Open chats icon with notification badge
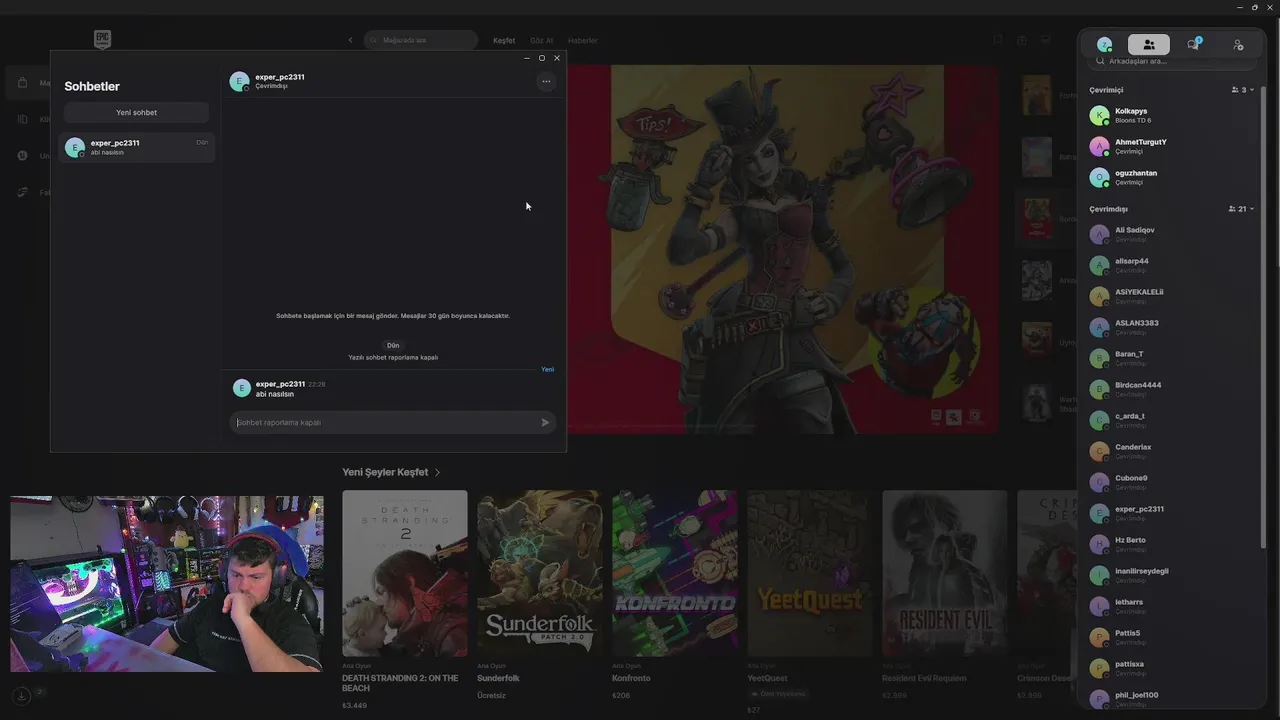1280x720 pixels. click(1193, 45)
